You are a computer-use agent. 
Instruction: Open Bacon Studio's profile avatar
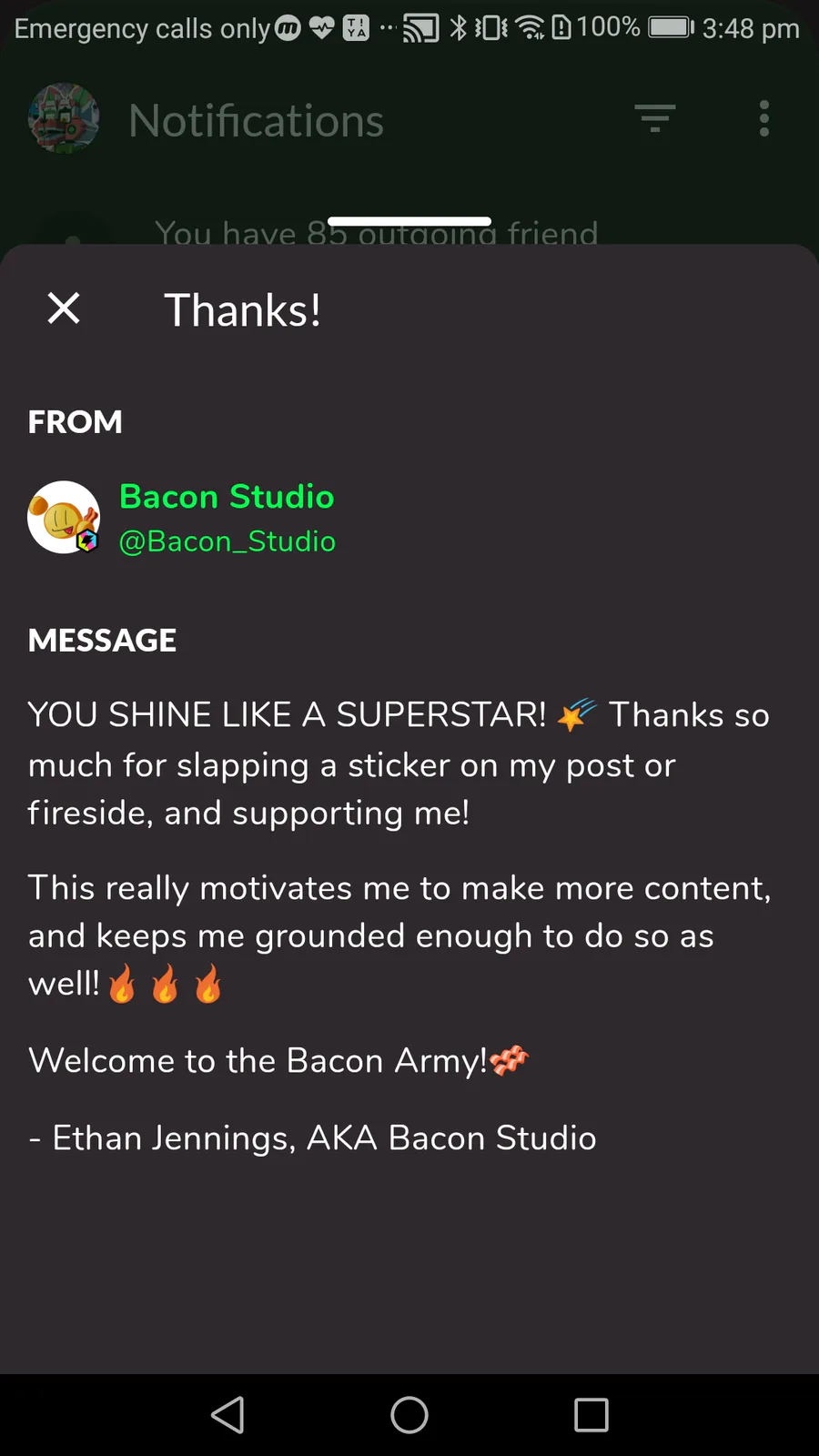(x=63, y=518)
